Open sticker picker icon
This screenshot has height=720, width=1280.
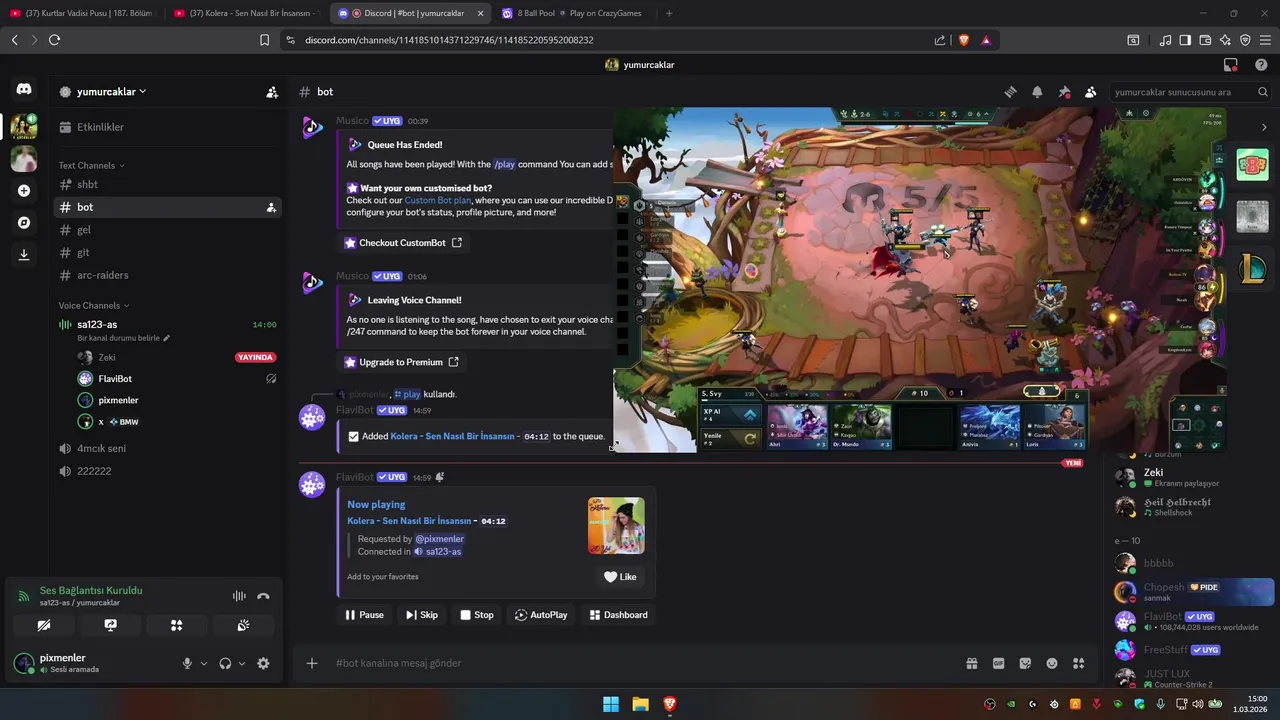pyautogui.click(x=1025, y=663)
